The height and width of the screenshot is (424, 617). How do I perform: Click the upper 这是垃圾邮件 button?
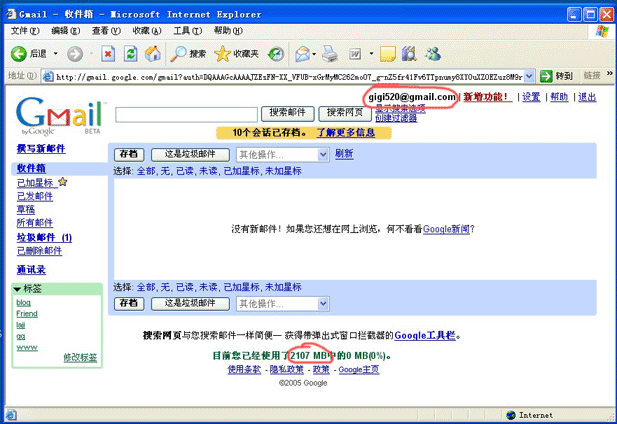[x=190, y=154]
